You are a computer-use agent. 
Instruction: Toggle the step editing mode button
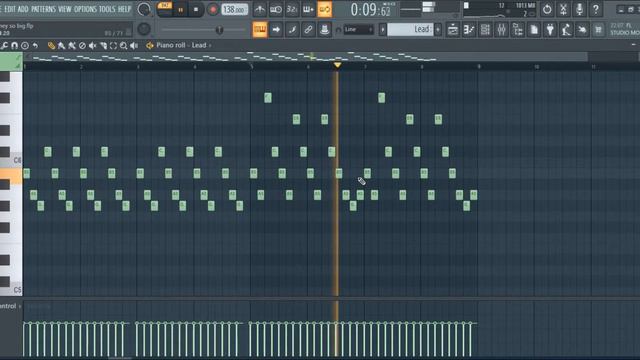tap(308, 9)
